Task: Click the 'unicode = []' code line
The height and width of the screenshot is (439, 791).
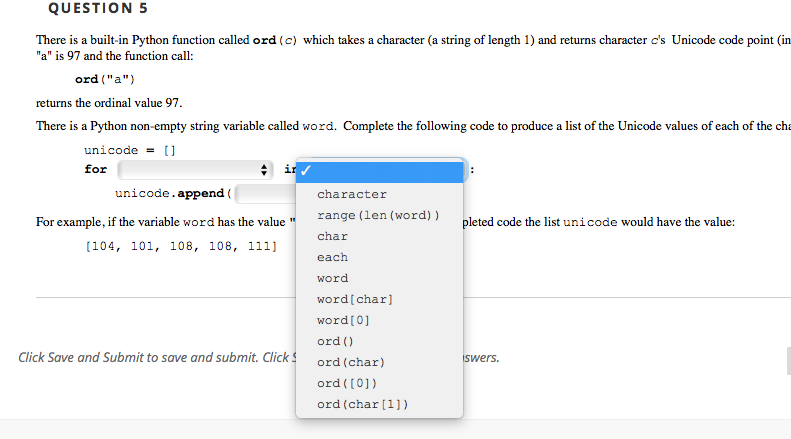Action: pos(130,150)
